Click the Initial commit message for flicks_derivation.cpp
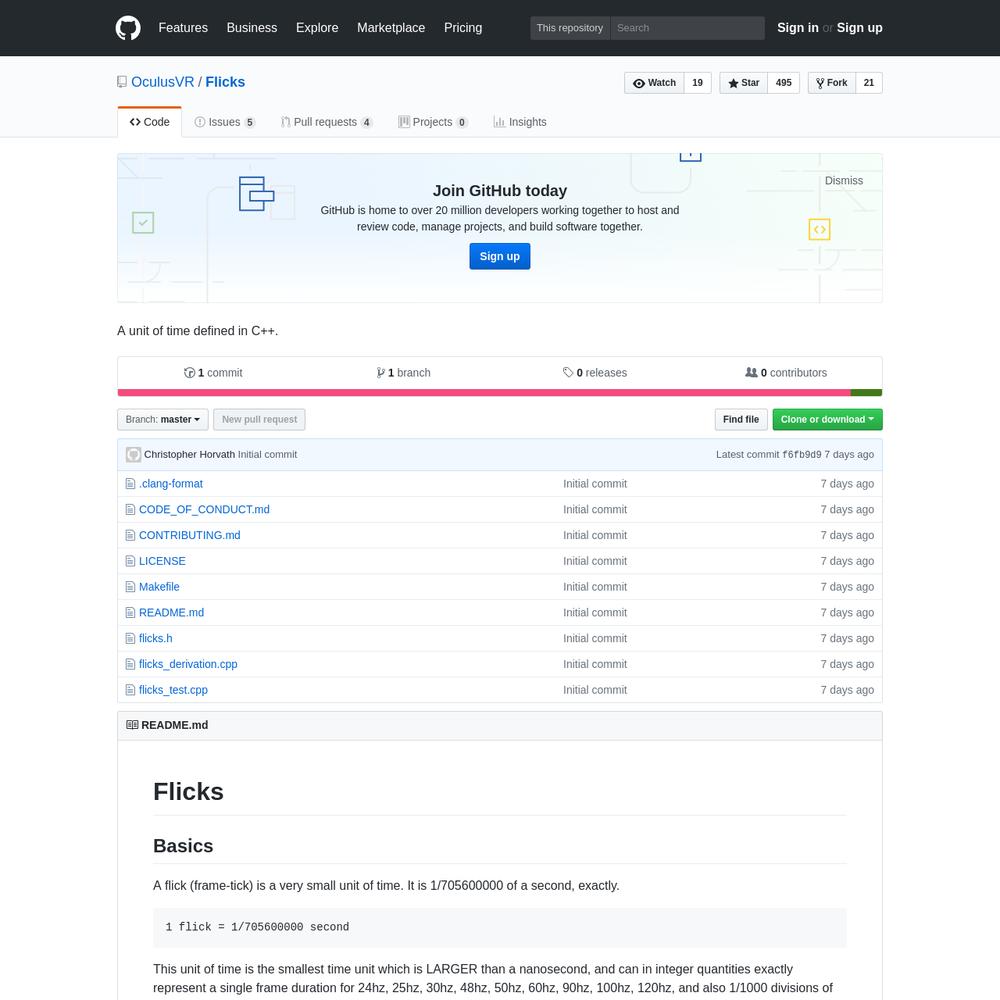This screenshot has height=1000, width=1000. click(595, 665)
